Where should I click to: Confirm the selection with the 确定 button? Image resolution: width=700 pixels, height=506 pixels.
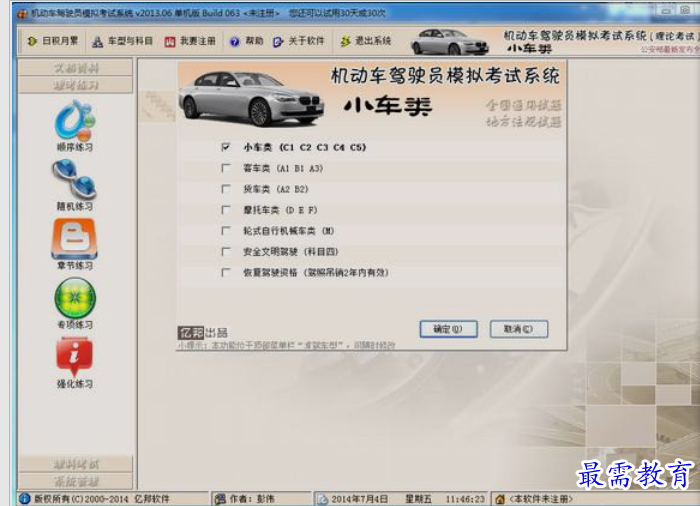[448, 329]
